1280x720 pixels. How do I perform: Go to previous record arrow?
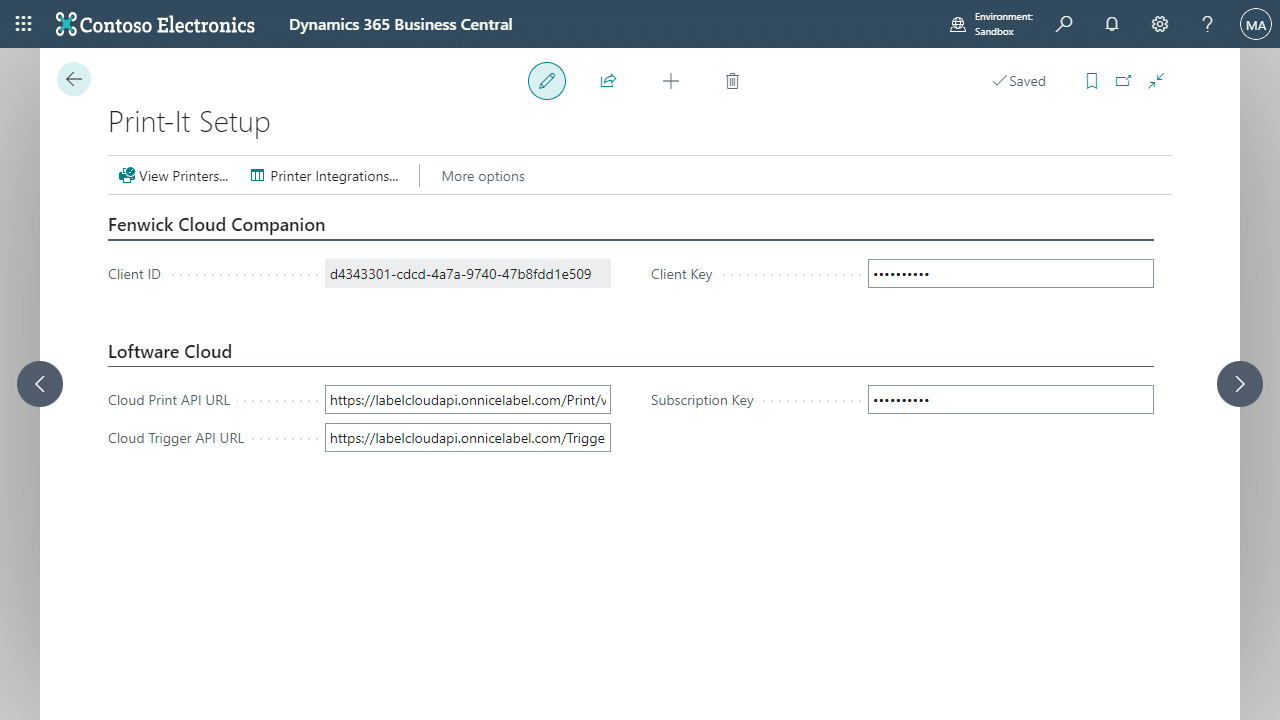pyautogui.click(x=40, y=384)
